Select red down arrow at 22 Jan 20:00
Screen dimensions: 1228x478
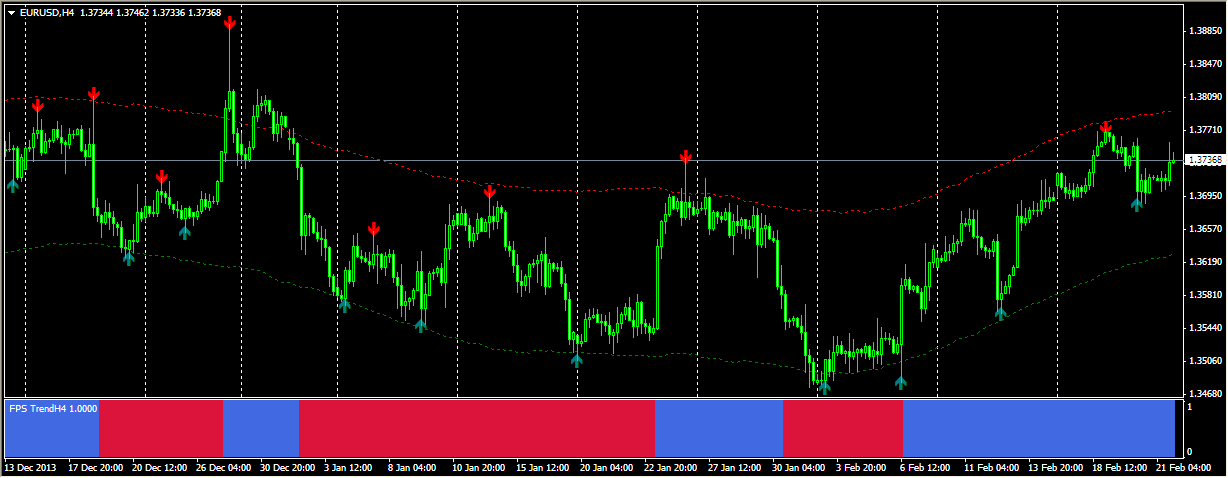685,157
